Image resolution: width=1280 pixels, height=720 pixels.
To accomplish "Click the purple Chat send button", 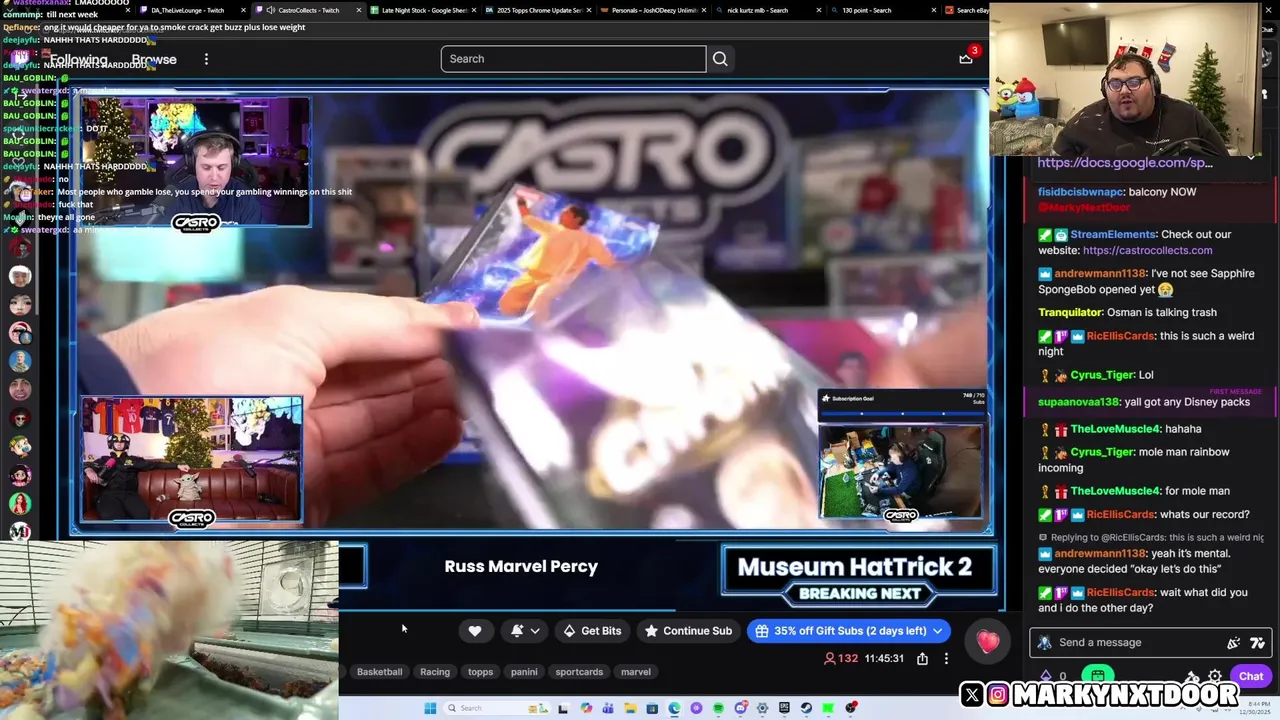I will tap(1251, 676).
